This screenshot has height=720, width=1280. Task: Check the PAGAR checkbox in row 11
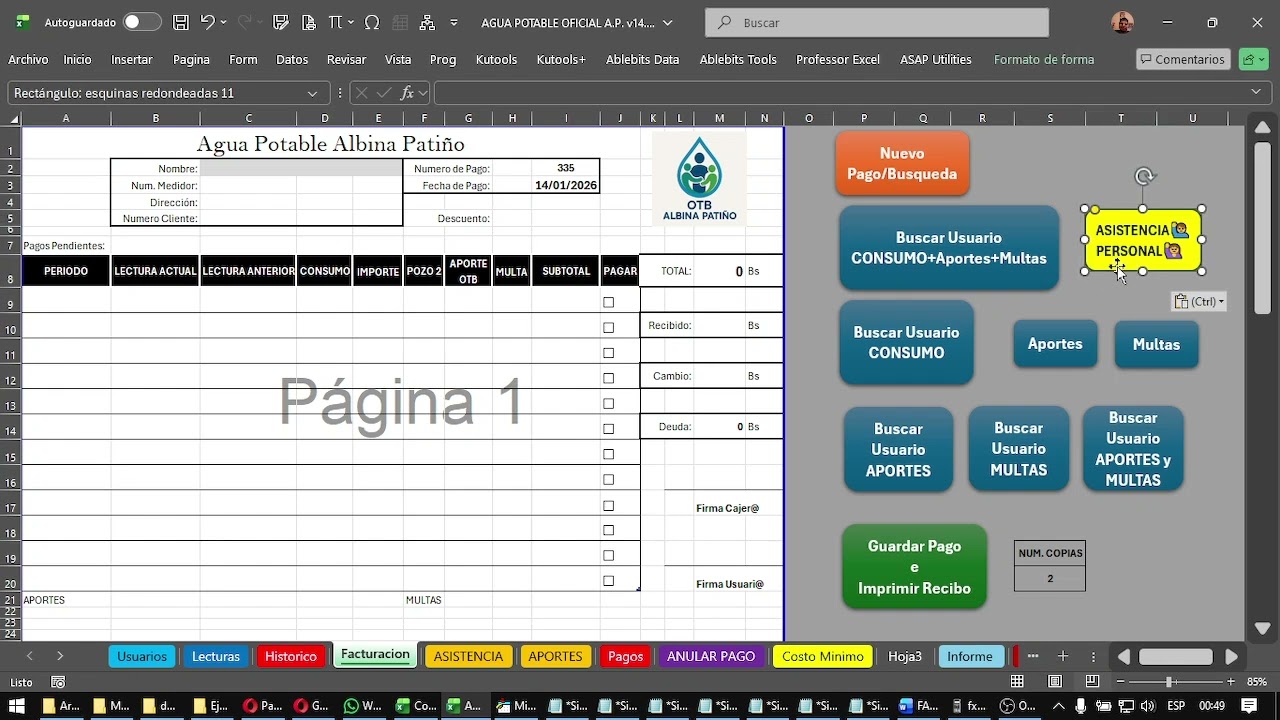pyautogui.click(x=608, y=352)
